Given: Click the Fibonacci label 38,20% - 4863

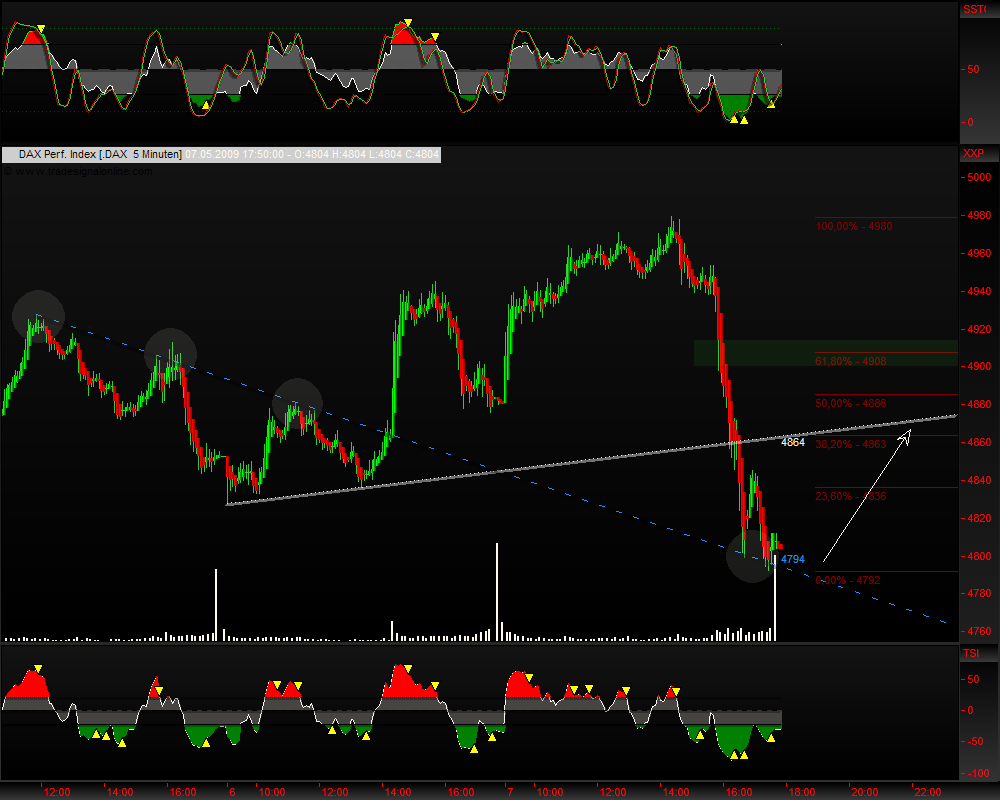Looking at the screenshot, I should (851, 444).
